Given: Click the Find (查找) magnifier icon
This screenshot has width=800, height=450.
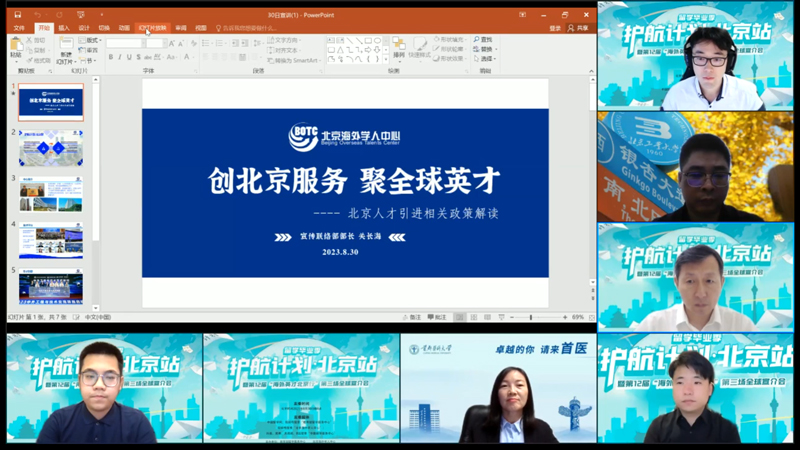Looking at the screenshot, I should click(474, 40).
